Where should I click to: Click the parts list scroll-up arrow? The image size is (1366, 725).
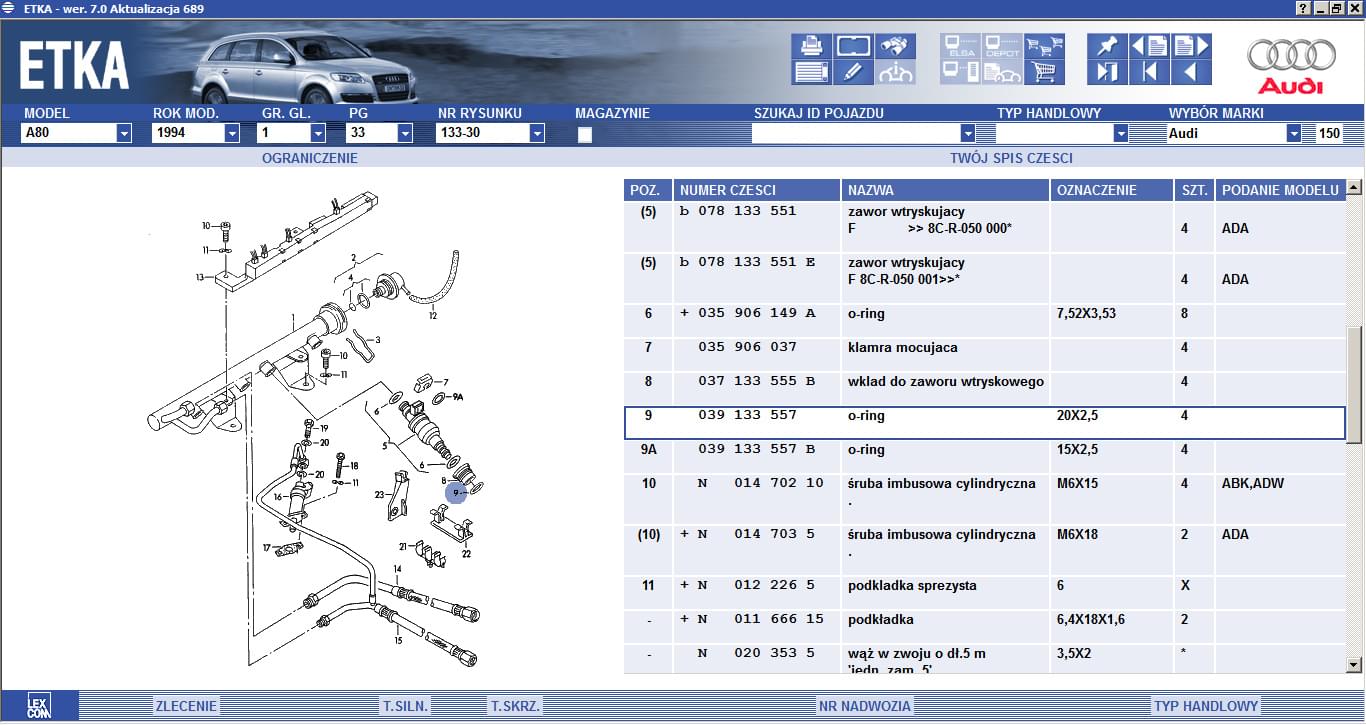(x=1354, y=187)
